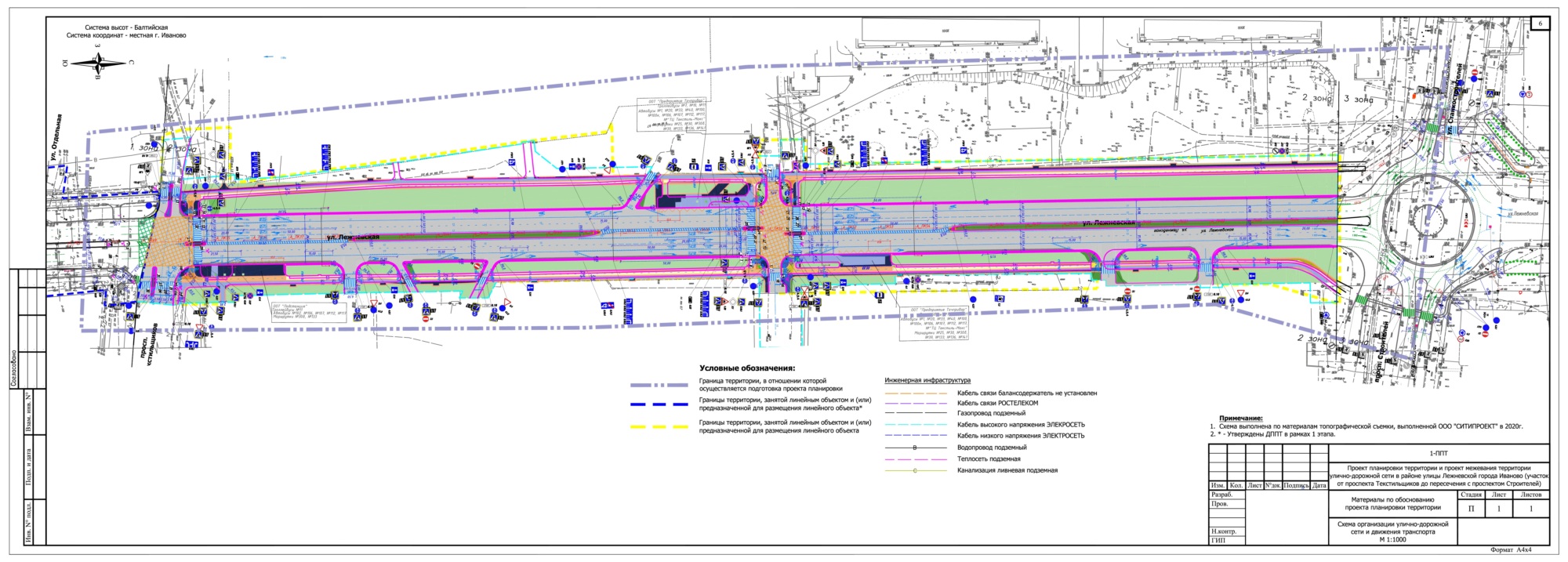
Task: Click the Rostelecom communication cable legend line
Action: [915, 404]
